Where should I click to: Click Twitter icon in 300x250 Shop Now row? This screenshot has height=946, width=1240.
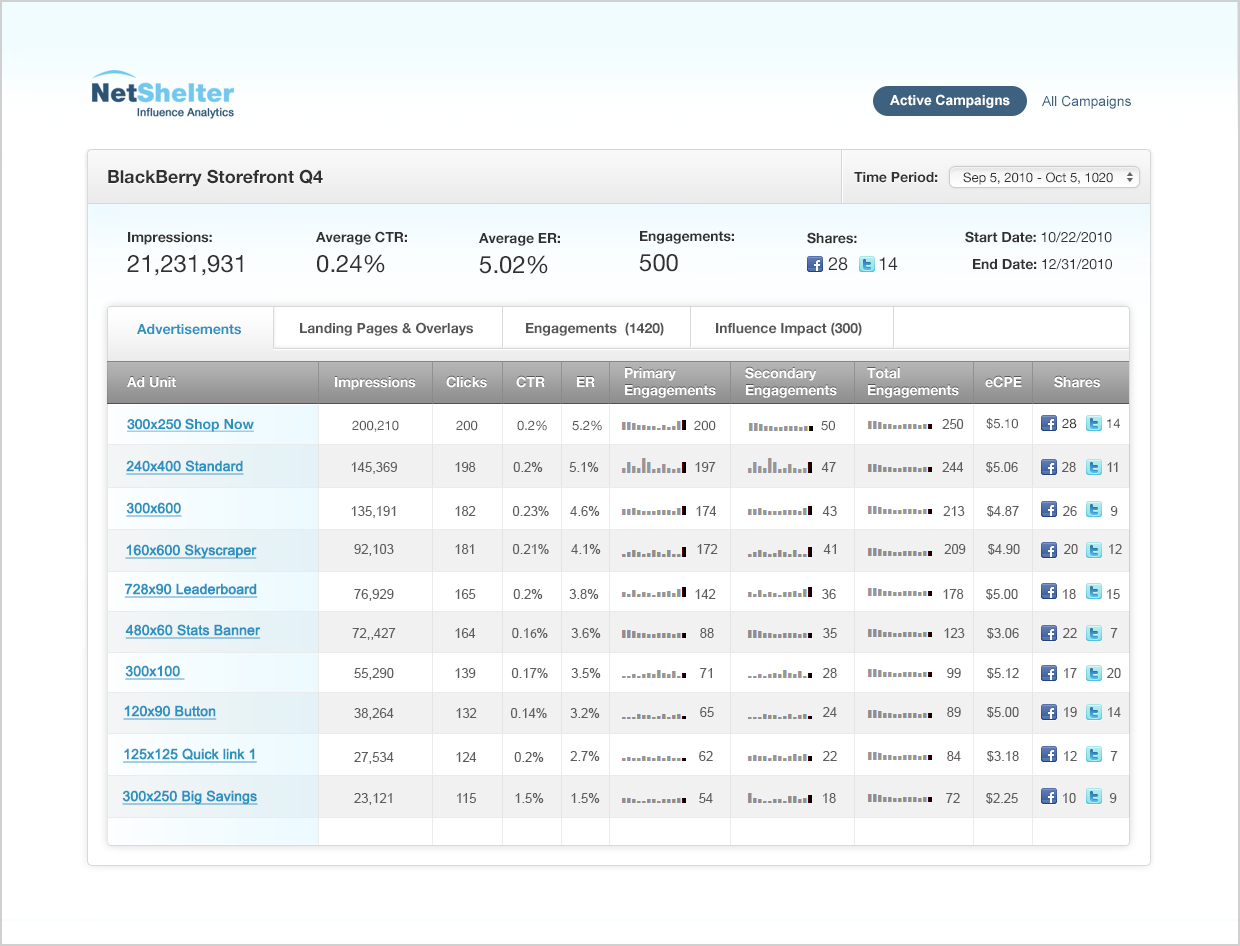click(1094, 424)
